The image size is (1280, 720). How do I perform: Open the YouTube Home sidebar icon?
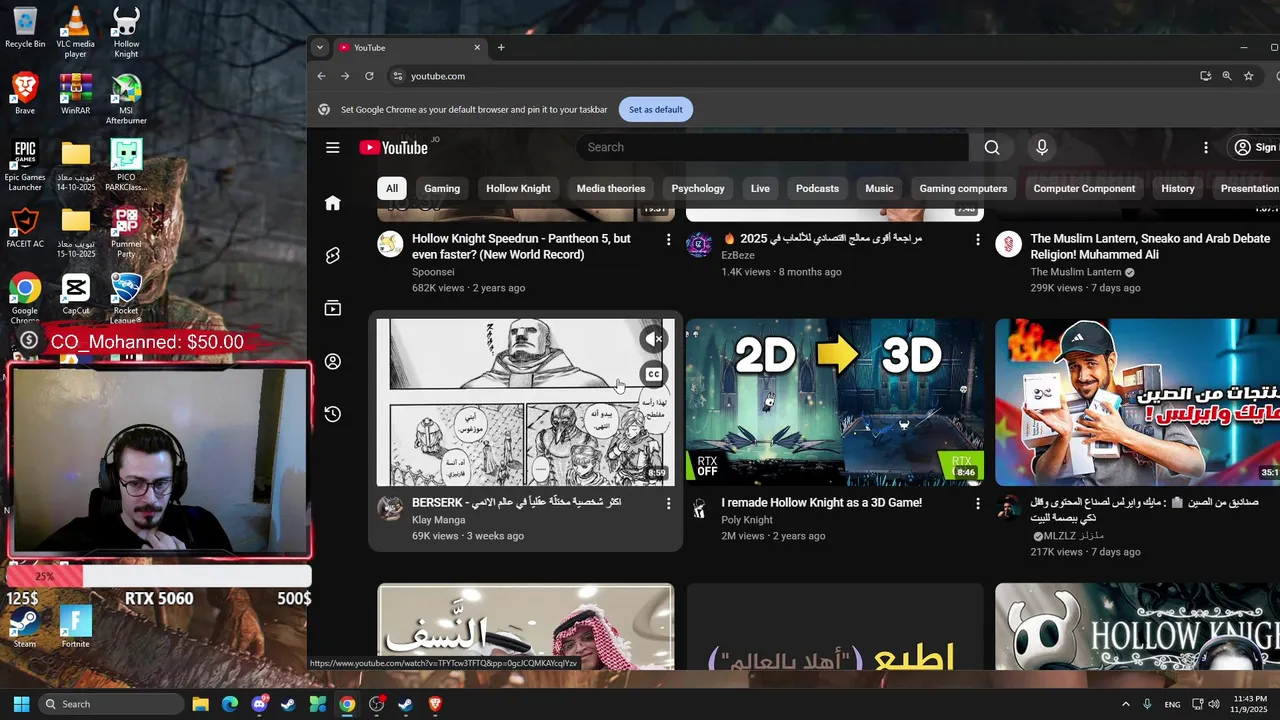point(333,203)
